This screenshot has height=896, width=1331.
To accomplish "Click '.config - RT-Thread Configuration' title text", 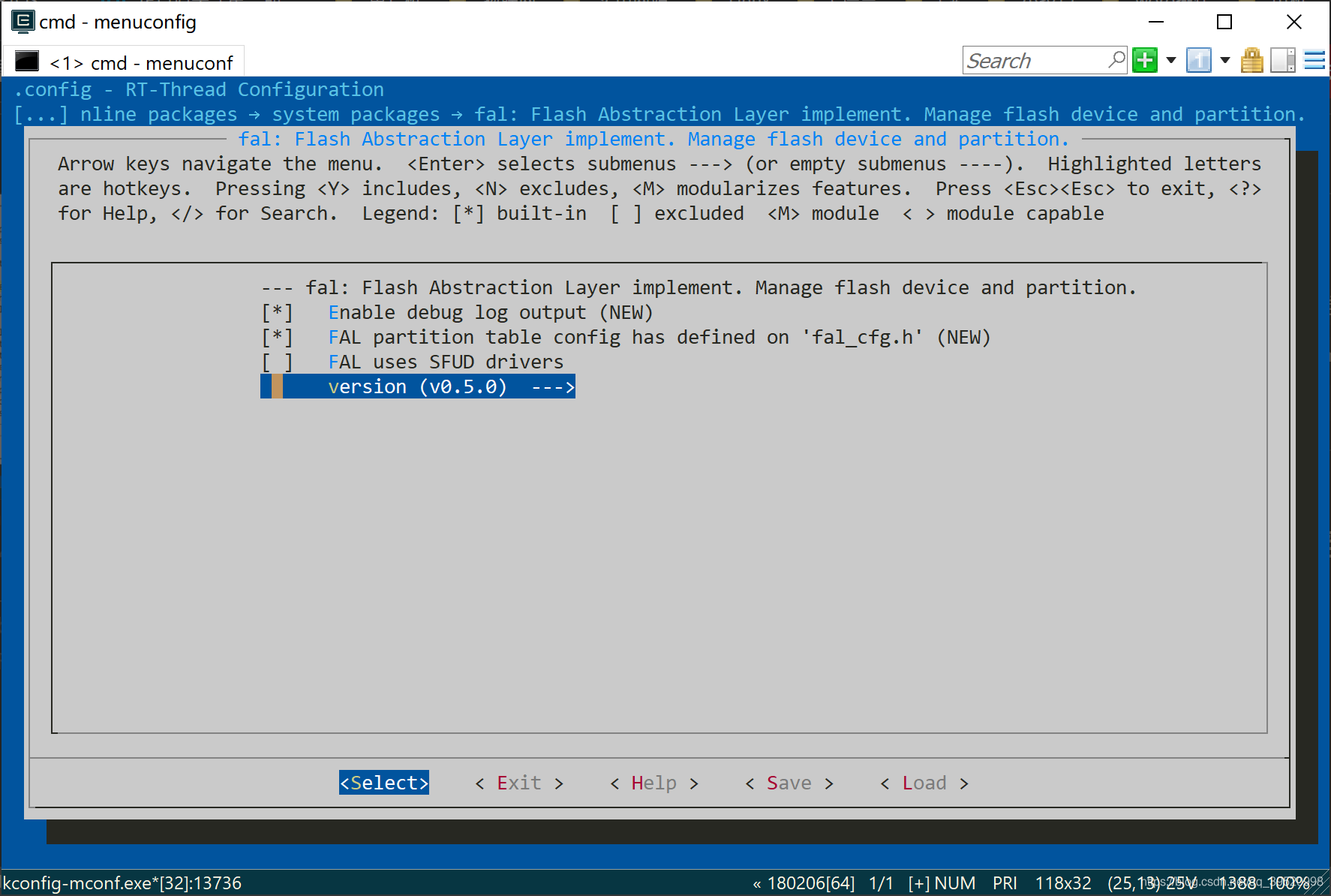I will (199, 89).
